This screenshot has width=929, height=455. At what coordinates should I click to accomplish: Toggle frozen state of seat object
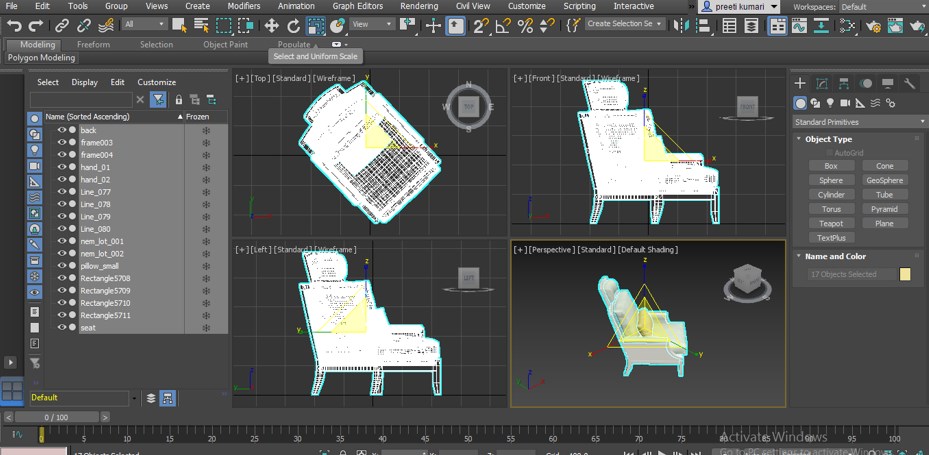(x=206, y=327)
